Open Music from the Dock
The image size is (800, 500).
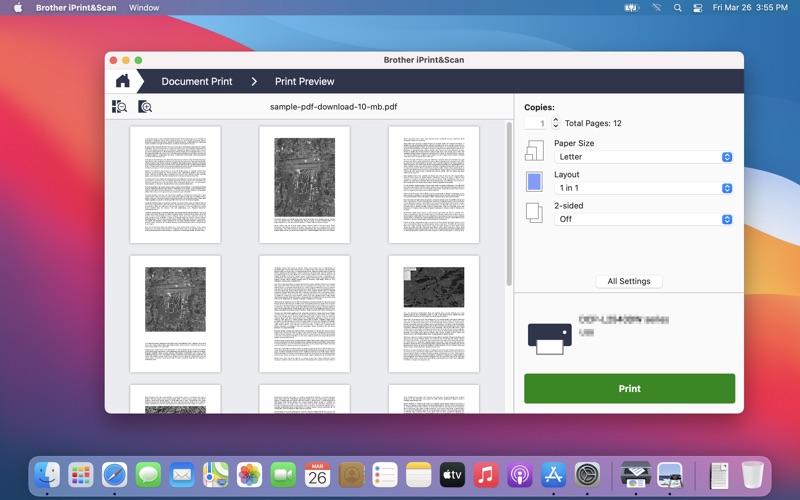click(x=486, y=475)
